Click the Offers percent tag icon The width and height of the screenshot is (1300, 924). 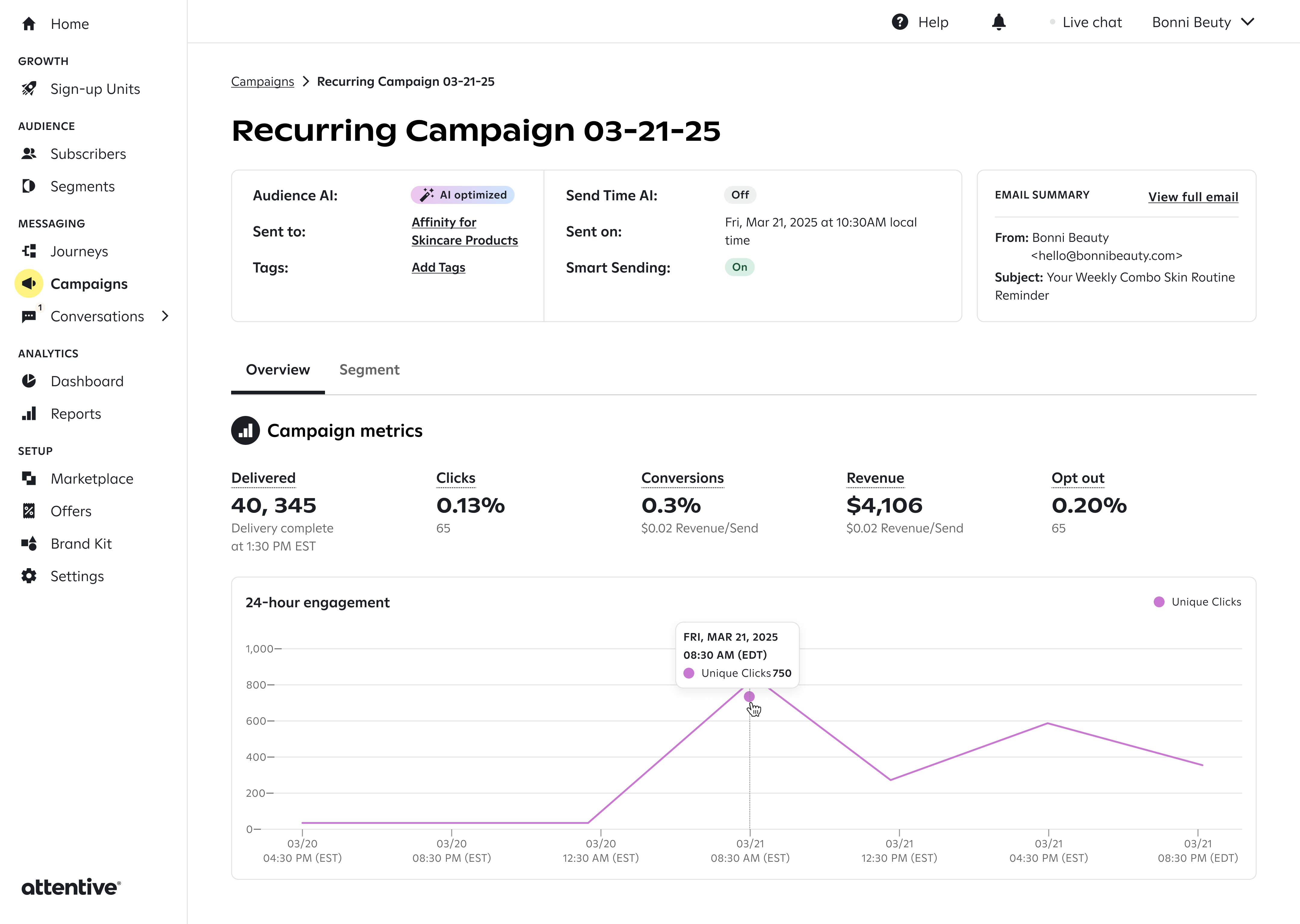point(29,511)
